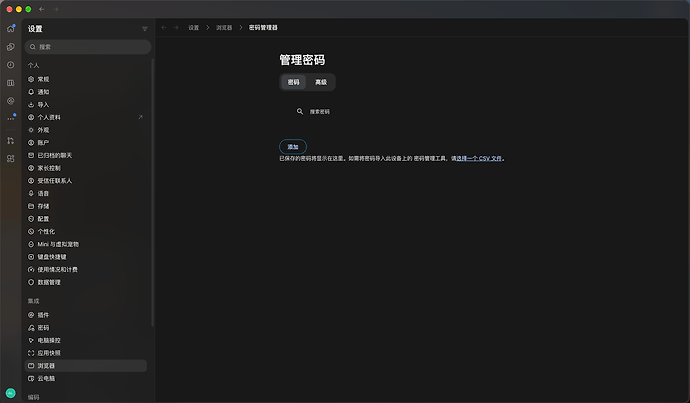Open the home icon in left rail

coord(11,29)
